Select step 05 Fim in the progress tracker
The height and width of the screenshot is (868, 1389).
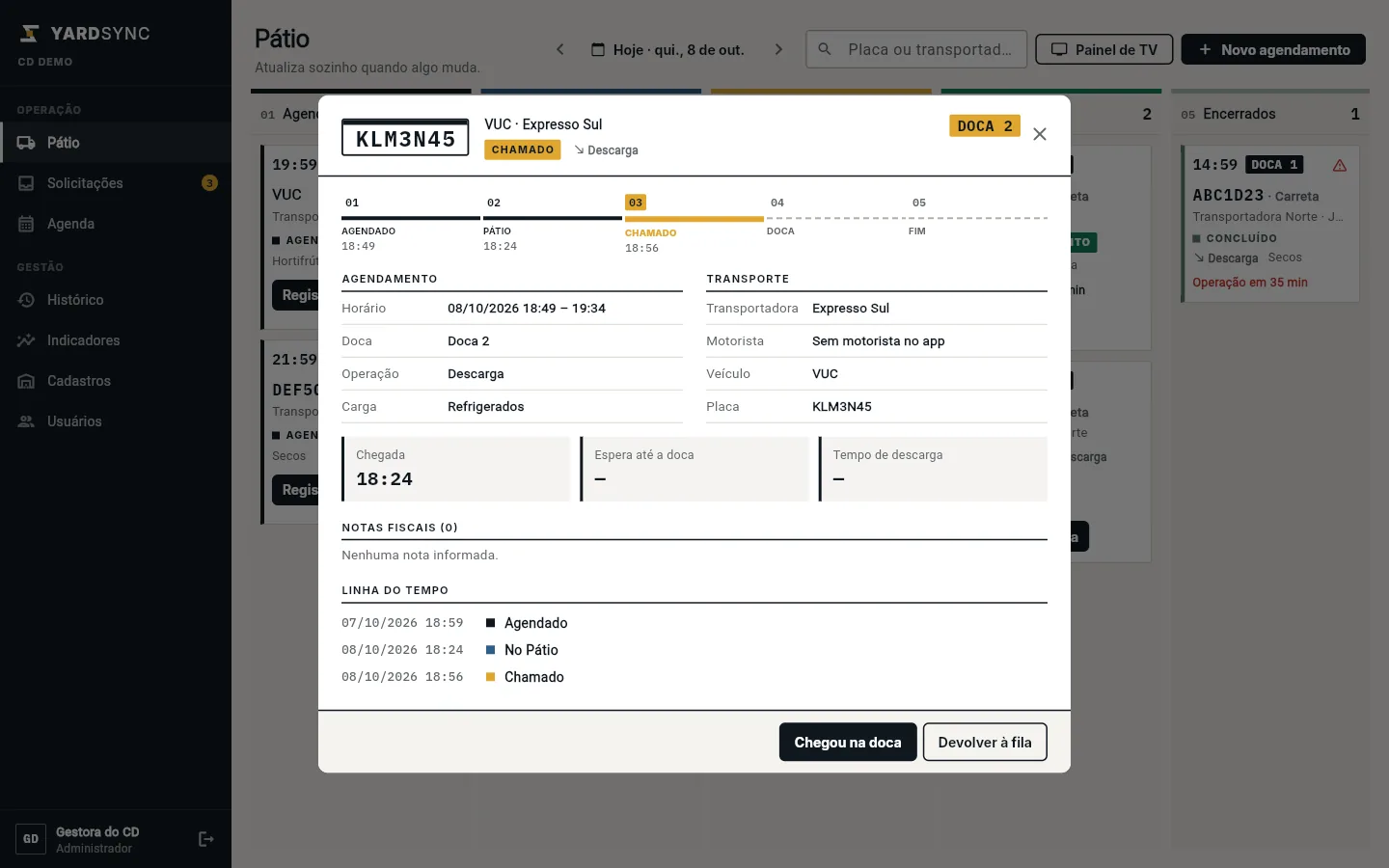[x=978, y=218]
